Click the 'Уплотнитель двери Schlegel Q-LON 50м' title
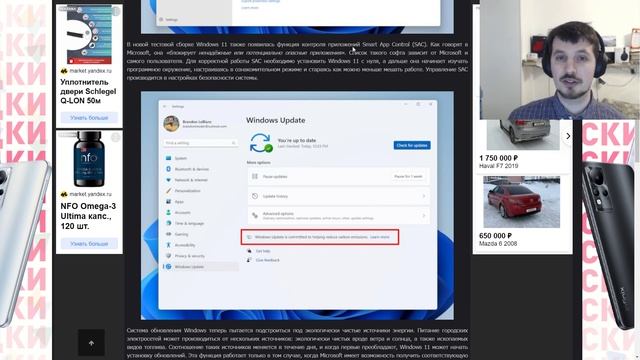Viewport: 640px width, 360px height. click(88, 91)
